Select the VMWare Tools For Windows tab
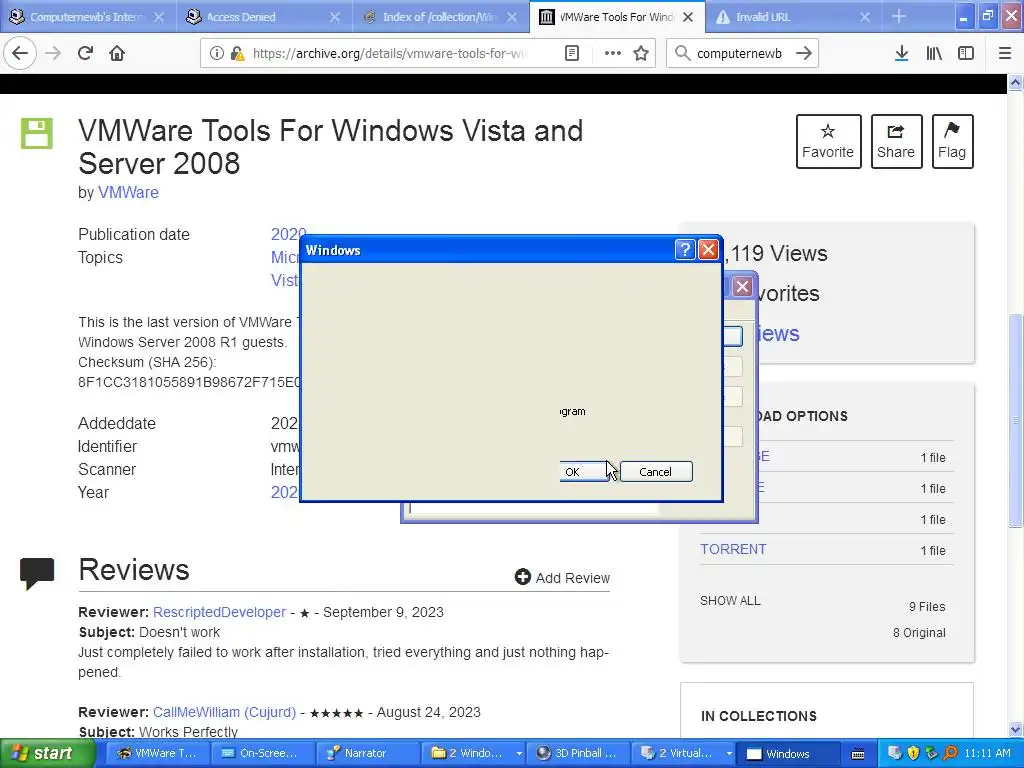The height and width of the screenshot is (768, 1024). point(616,16)
